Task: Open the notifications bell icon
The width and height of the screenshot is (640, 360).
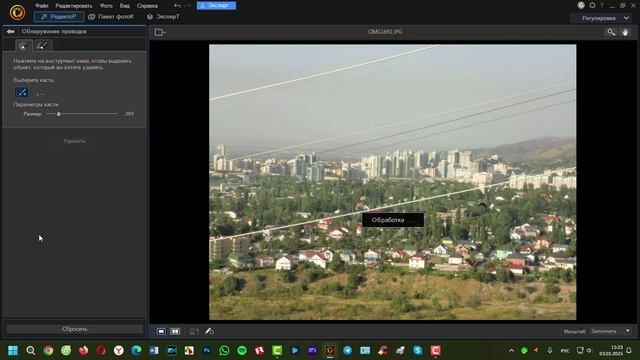Action: coord(629,351)
